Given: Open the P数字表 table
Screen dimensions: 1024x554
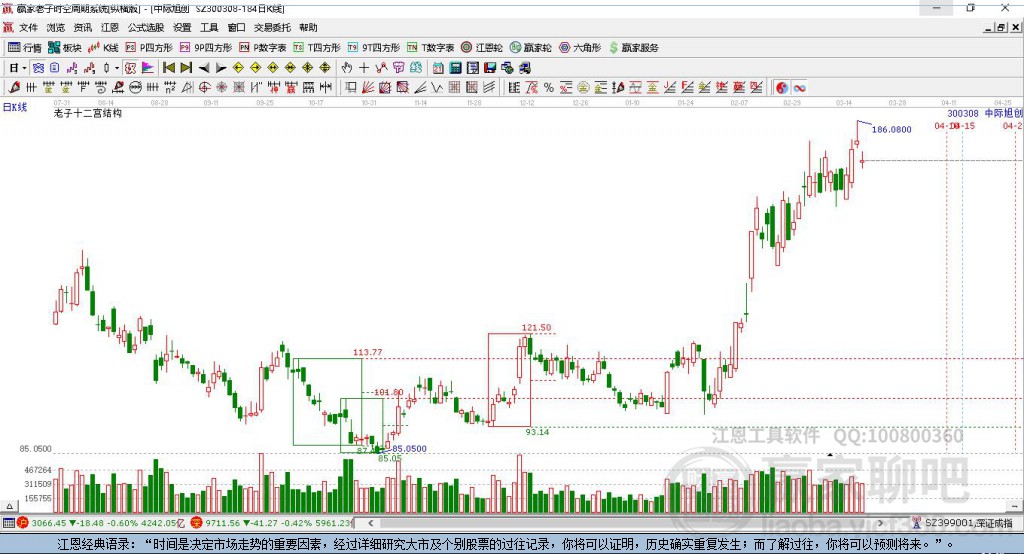Looking at the screenshot, I should click(263, 48).
